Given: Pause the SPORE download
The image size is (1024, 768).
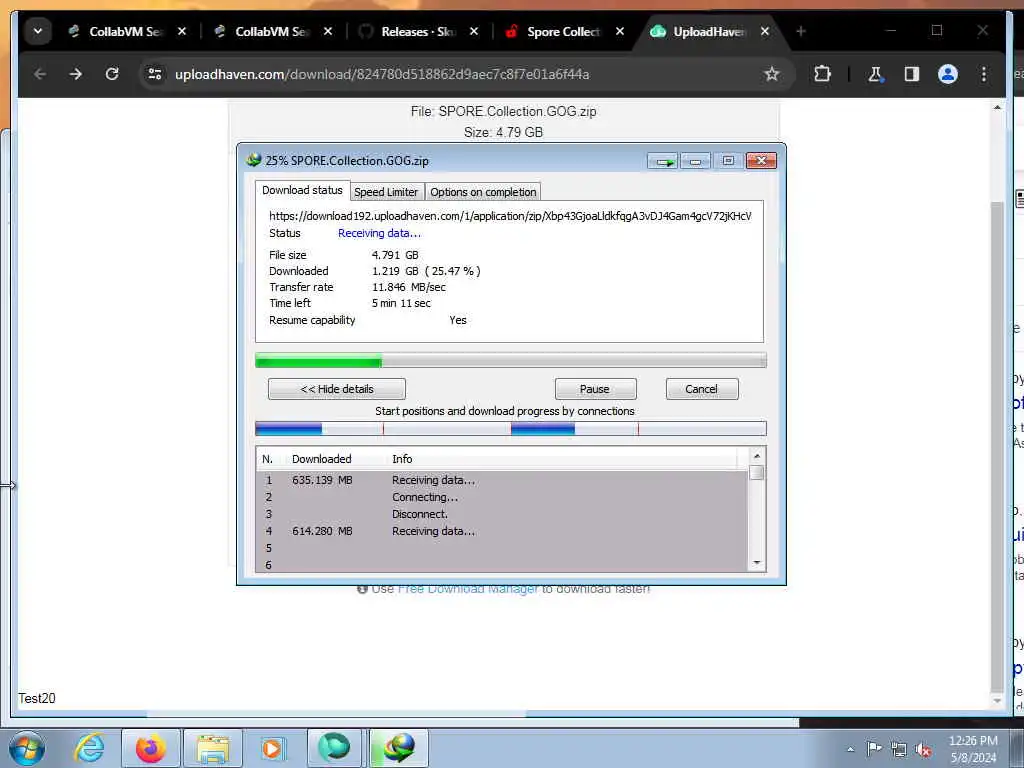Looking at the screenshot, I should [594, 389].
